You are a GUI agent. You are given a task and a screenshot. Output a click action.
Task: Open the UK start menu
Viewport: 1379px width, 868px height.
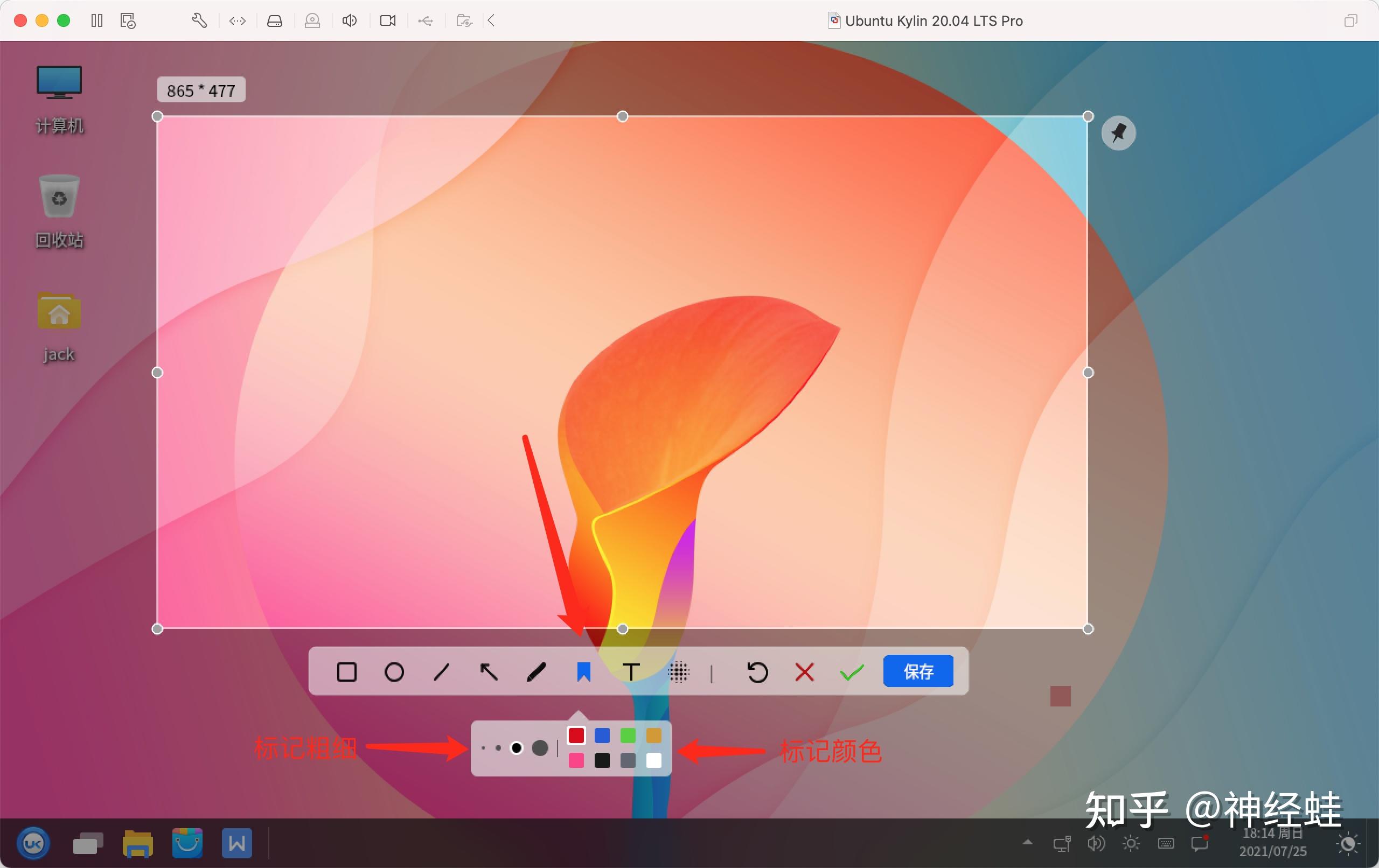coord(33,843)
